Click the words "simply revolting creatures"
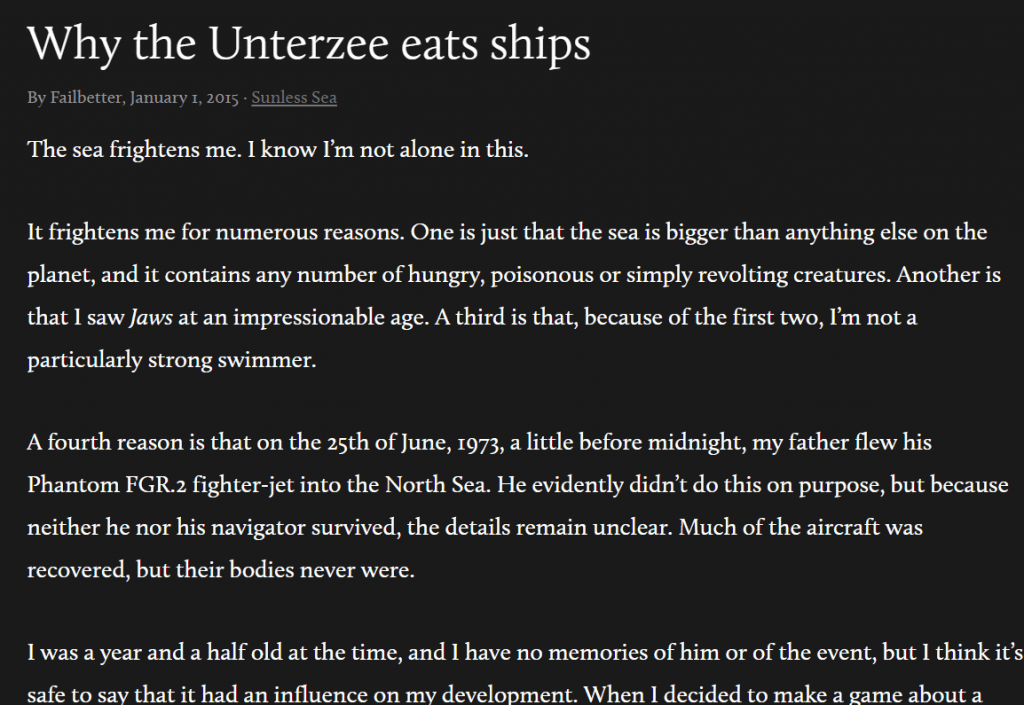The height and width of the screenshot is (705, 1024). 758,275
